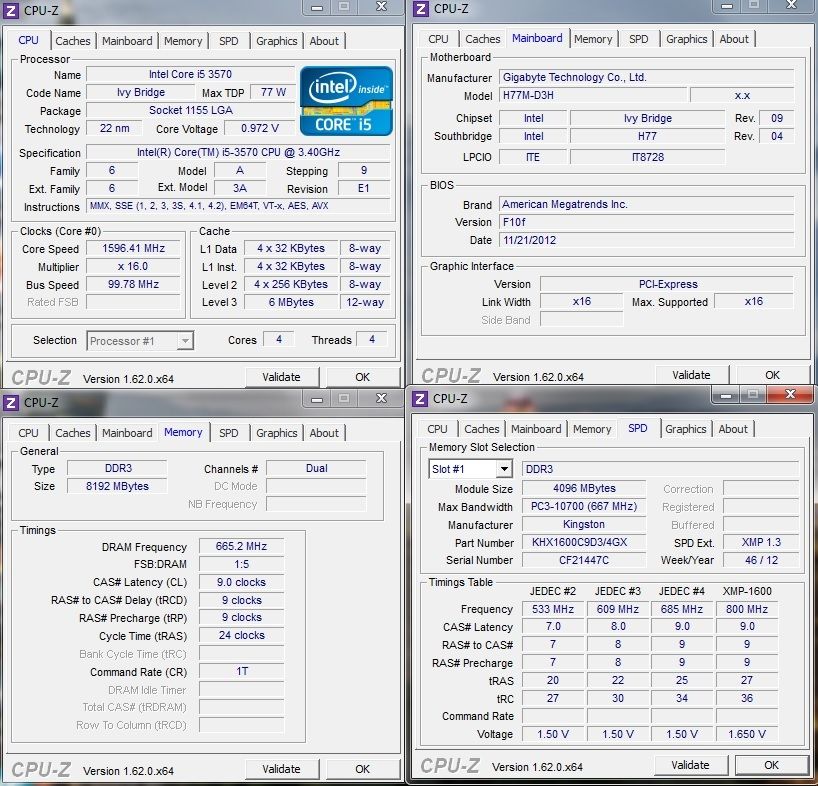Click the BIOS Date field 11/21/2012
This screenshot has height=786, width=818.
pos(646,240)
